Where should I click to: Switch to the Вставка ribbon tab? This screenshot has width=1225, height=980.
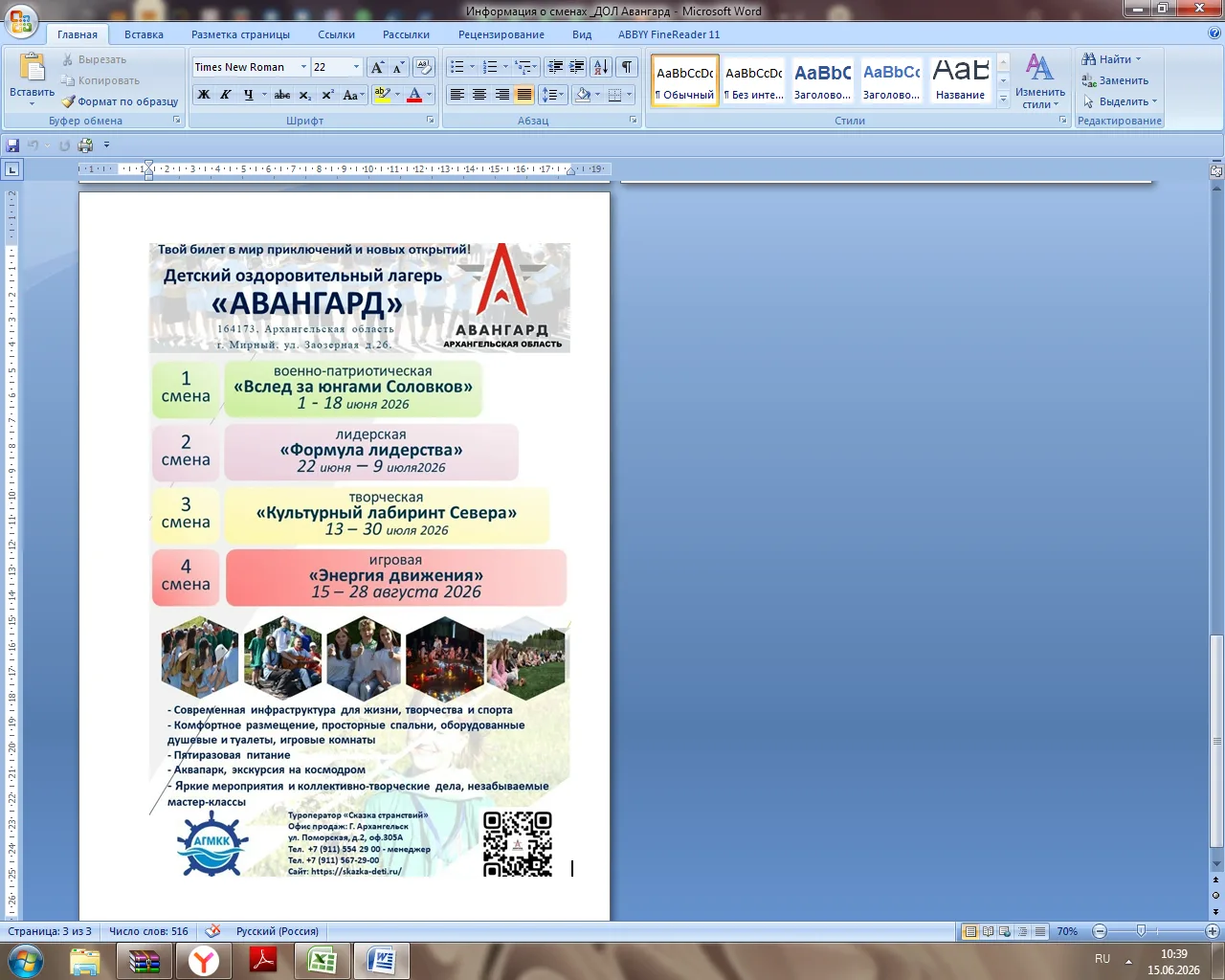click(x=144, y=34)
